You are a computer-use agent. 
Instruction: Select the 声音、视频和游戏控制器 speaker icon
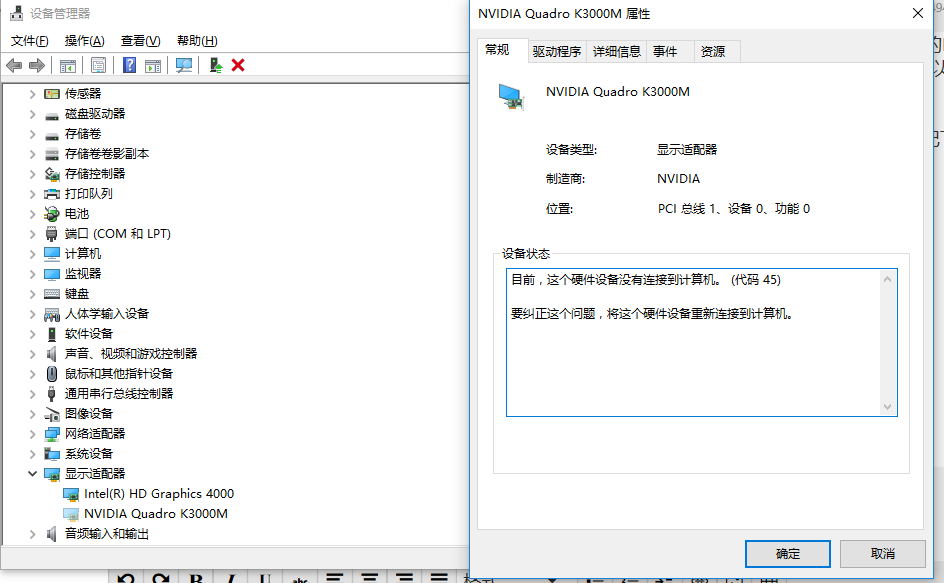coord(52,354)
